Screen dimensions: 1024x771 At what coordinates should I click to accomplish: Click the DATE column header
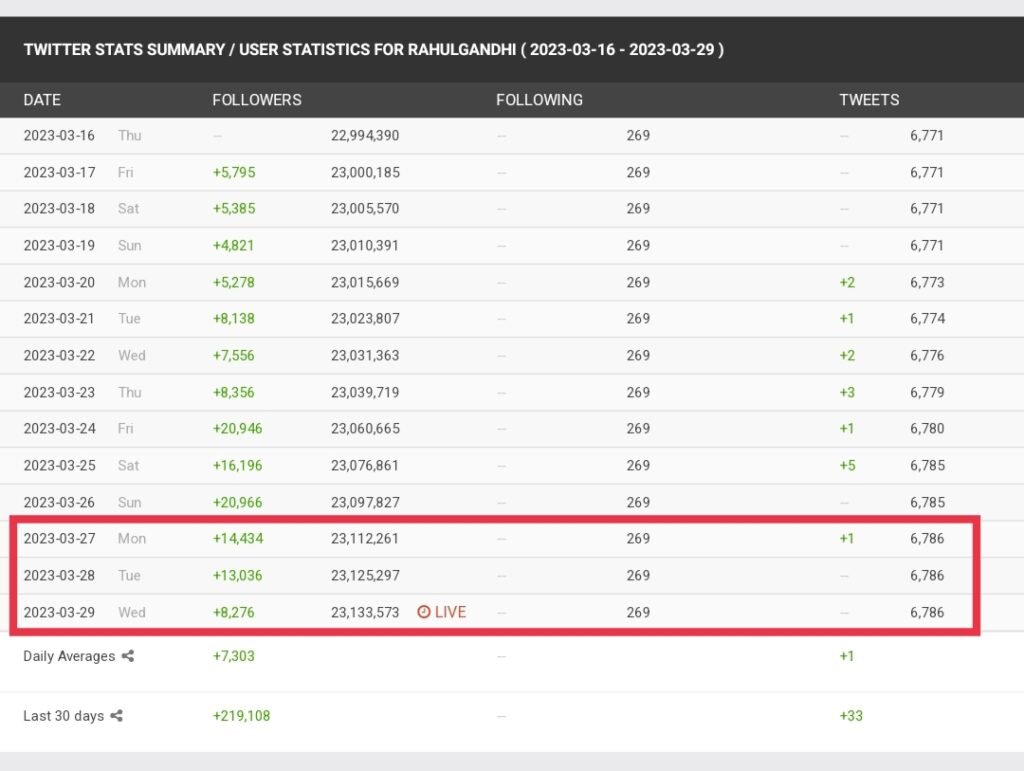click(42, 100)
